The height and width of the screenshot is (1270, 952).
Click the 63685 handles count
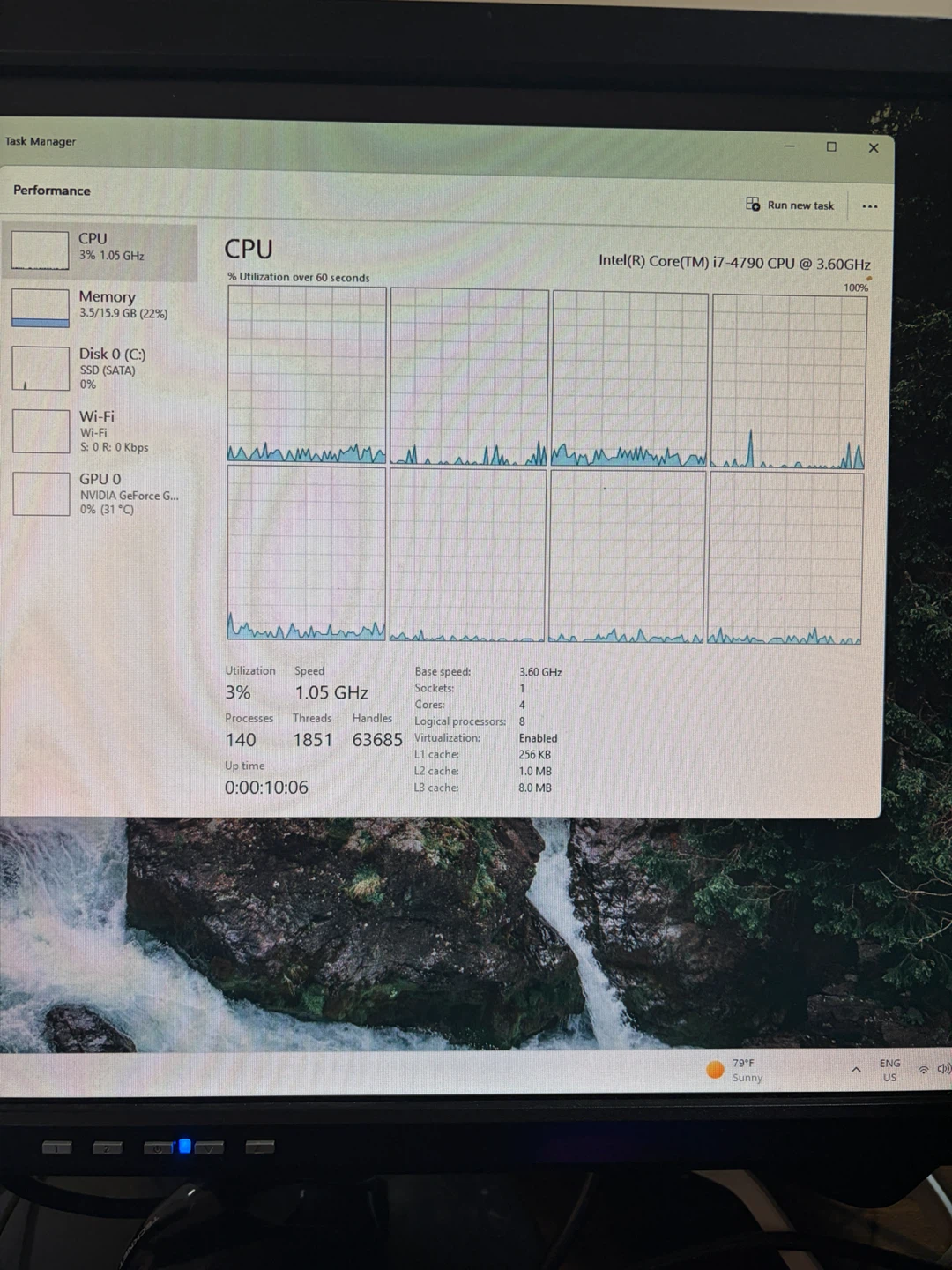376,740
